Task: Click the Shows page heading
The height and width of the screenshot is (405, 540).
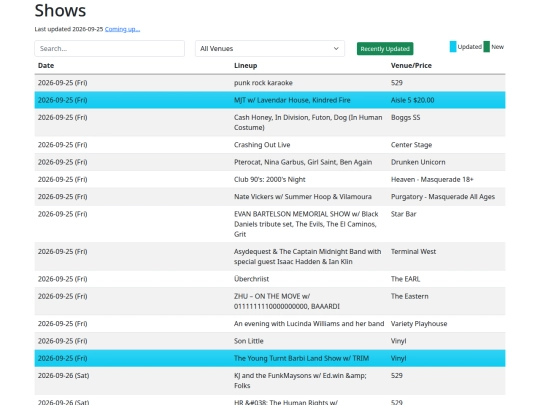Action: (60, 10)
